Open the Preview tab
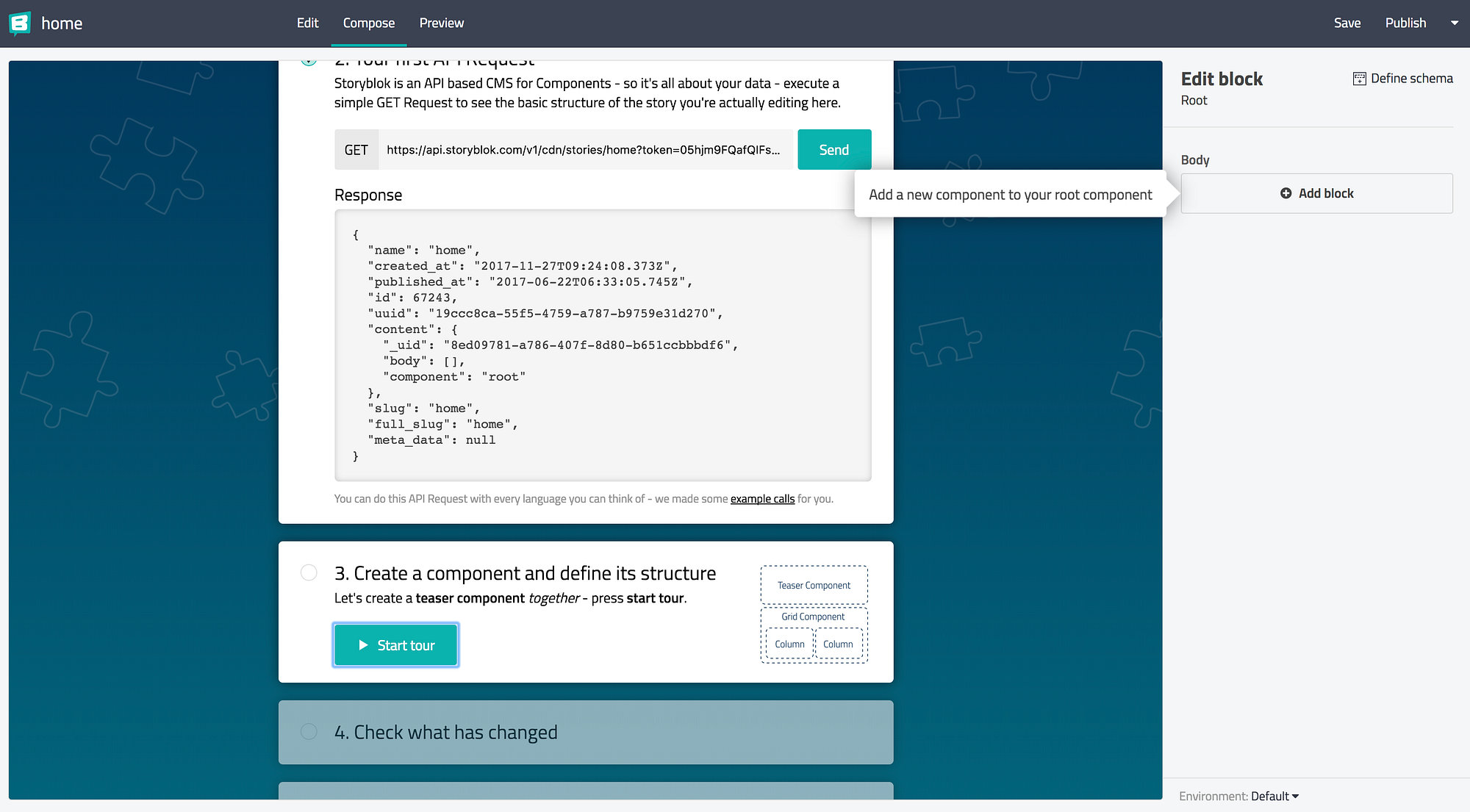Image resolution: width=1470 pixels, height=812 pixels. [441, 23]
